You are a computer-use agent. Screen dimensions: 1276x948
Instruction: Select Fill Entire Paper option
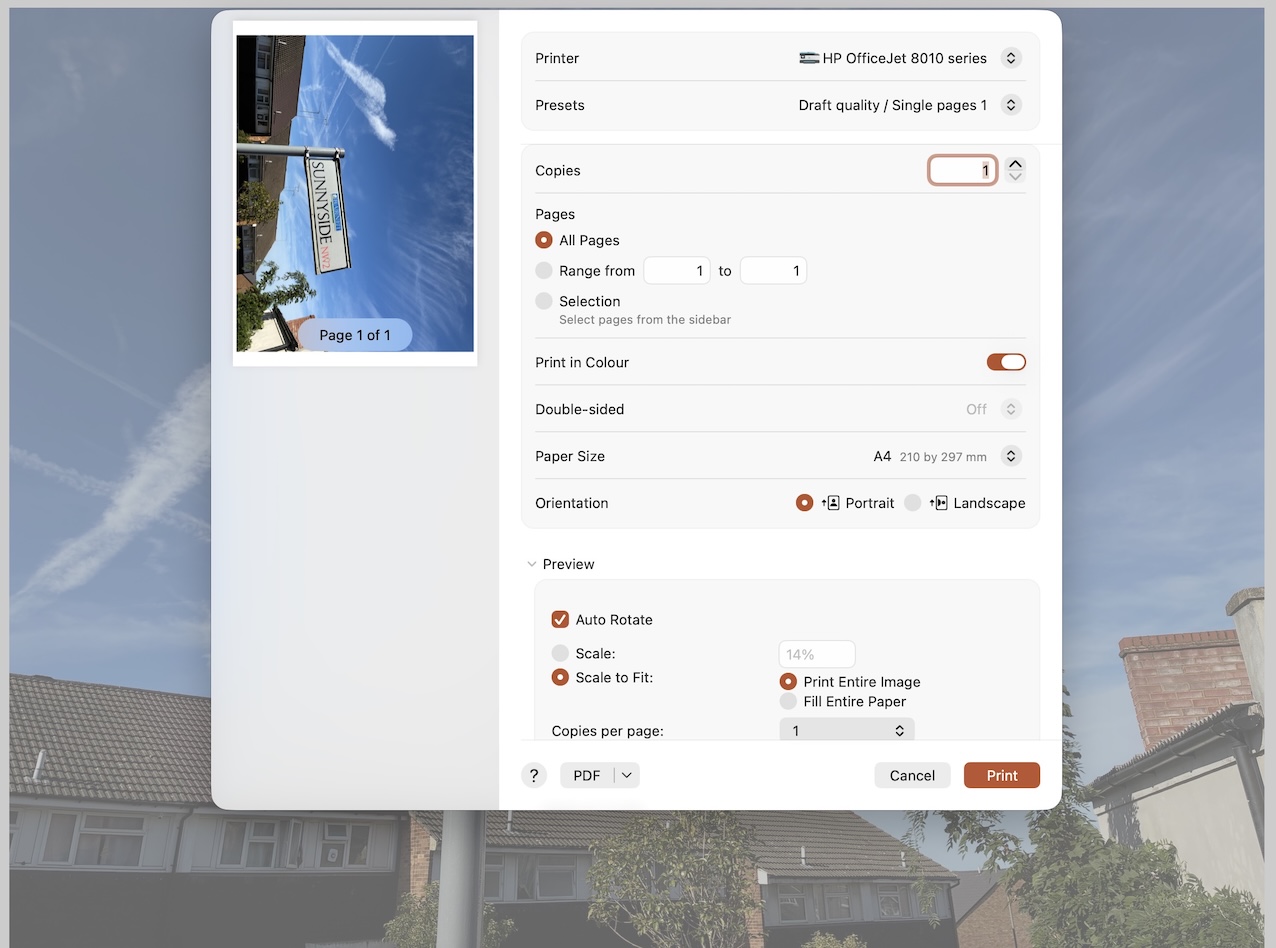point(788,701)
